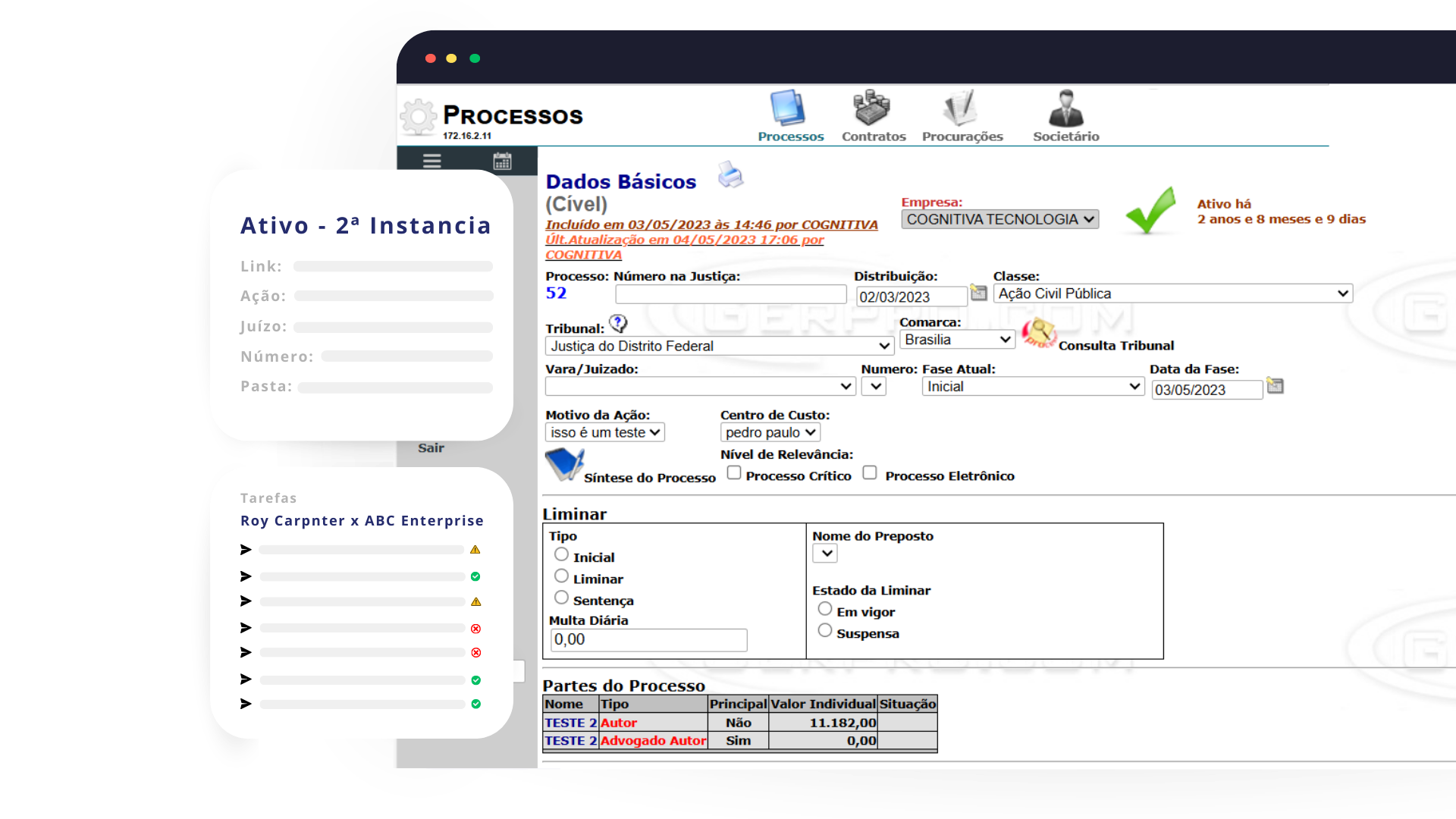Open the Procurações module icon

point(961,109)
